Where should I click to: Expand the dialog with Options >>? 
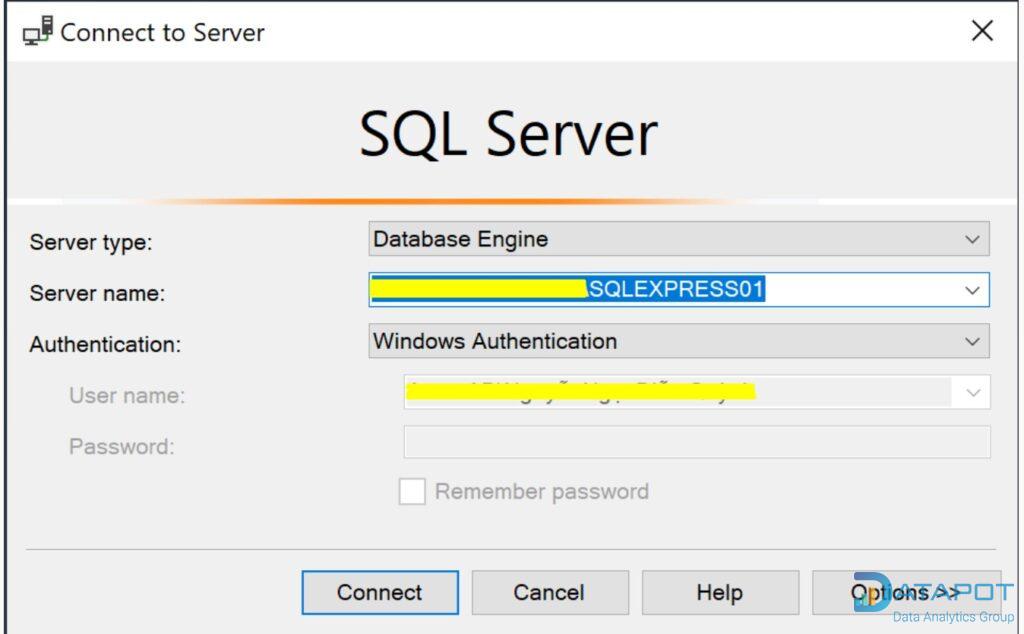pos(903,593)
